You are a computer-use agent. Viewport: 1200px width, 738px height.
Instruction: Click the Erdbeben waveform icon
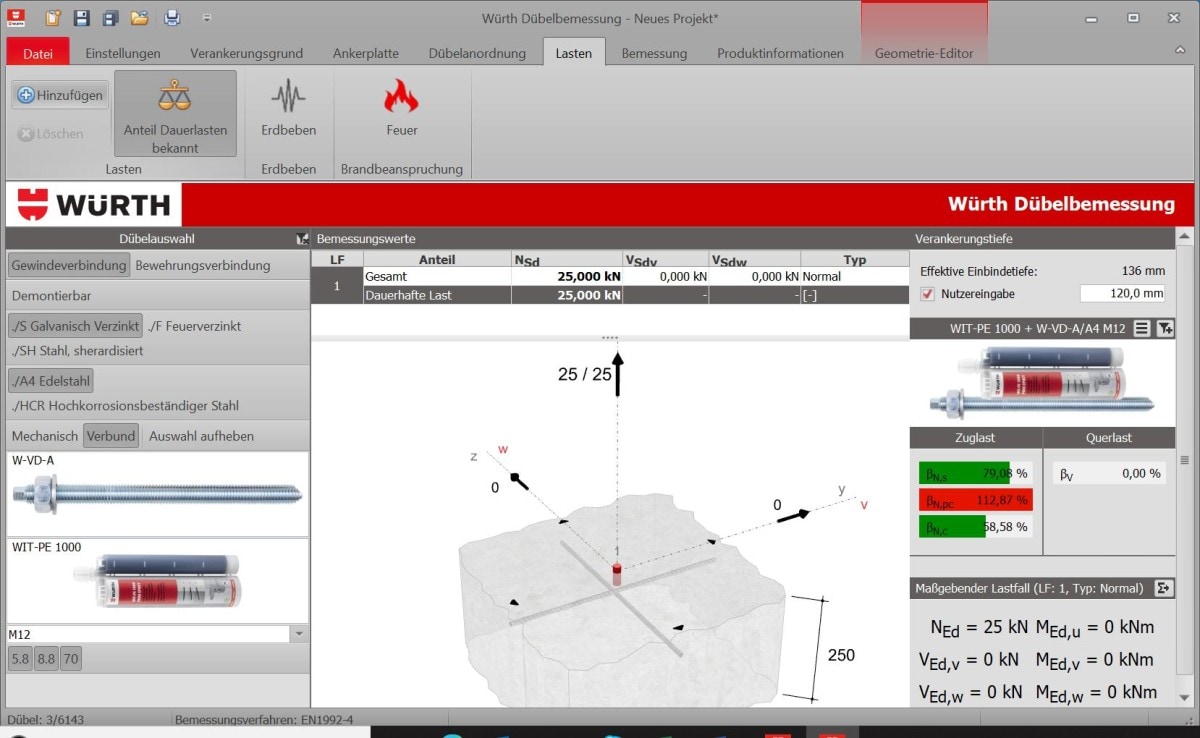point(289,97)
